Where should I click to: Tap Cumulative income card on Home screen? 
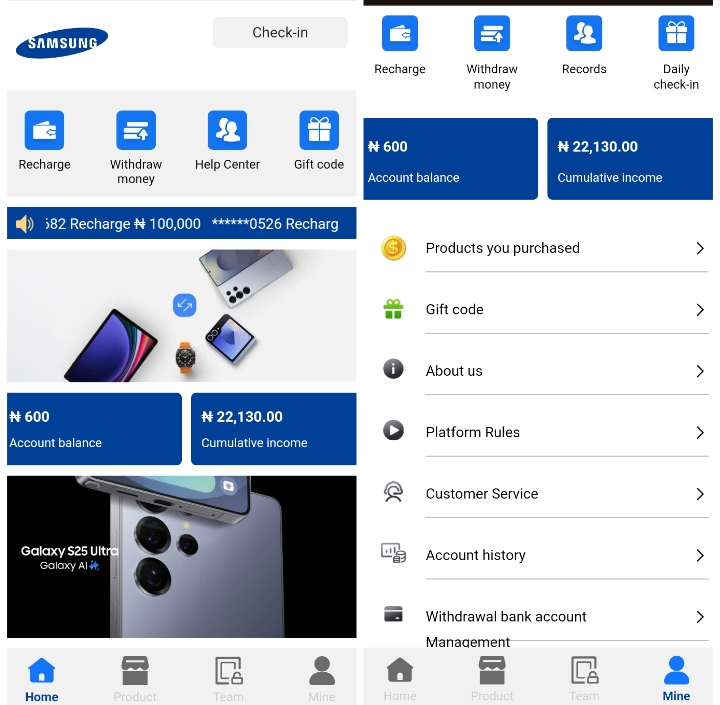(274, 429)
